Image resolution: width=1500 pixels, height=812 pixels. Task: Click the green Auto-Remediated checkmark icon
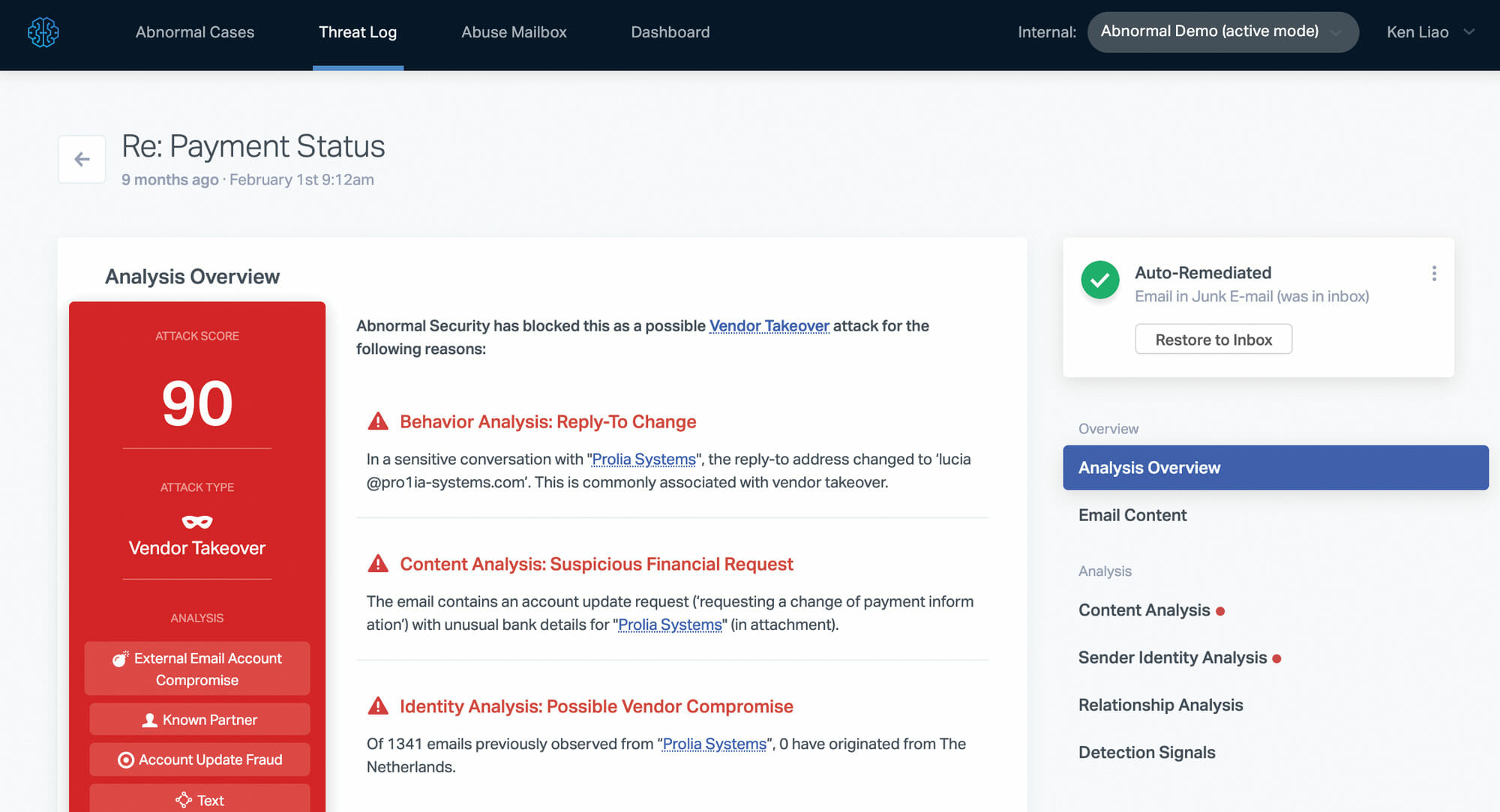tap(1099, 280)
